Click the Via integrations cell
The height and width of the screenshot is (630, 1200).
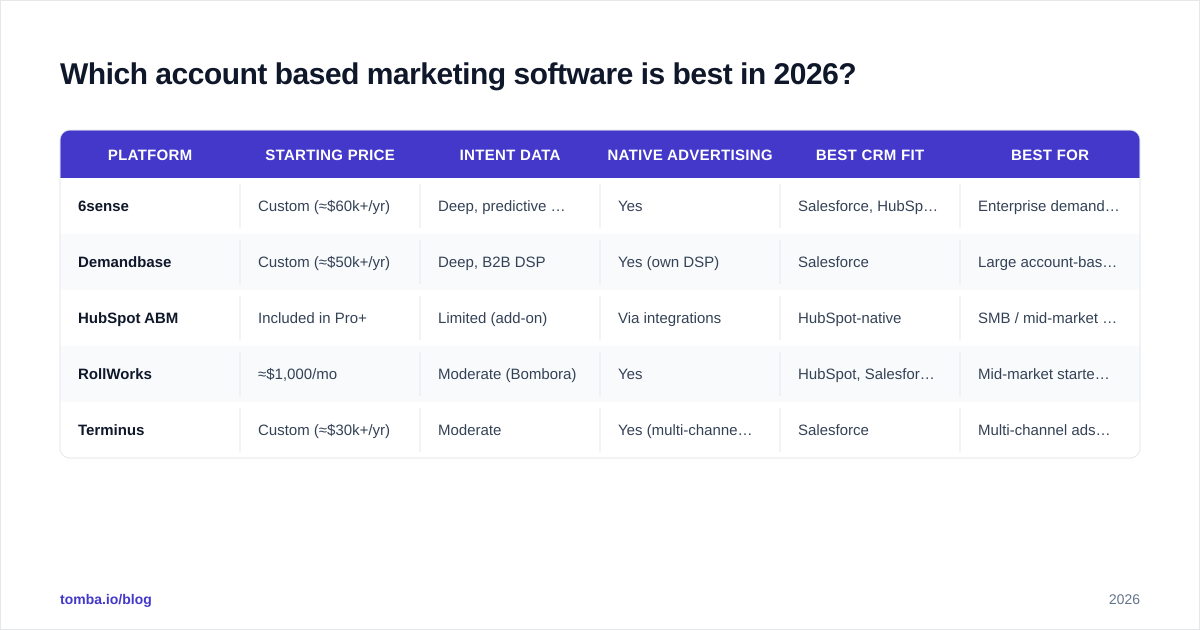coord(690,318)
